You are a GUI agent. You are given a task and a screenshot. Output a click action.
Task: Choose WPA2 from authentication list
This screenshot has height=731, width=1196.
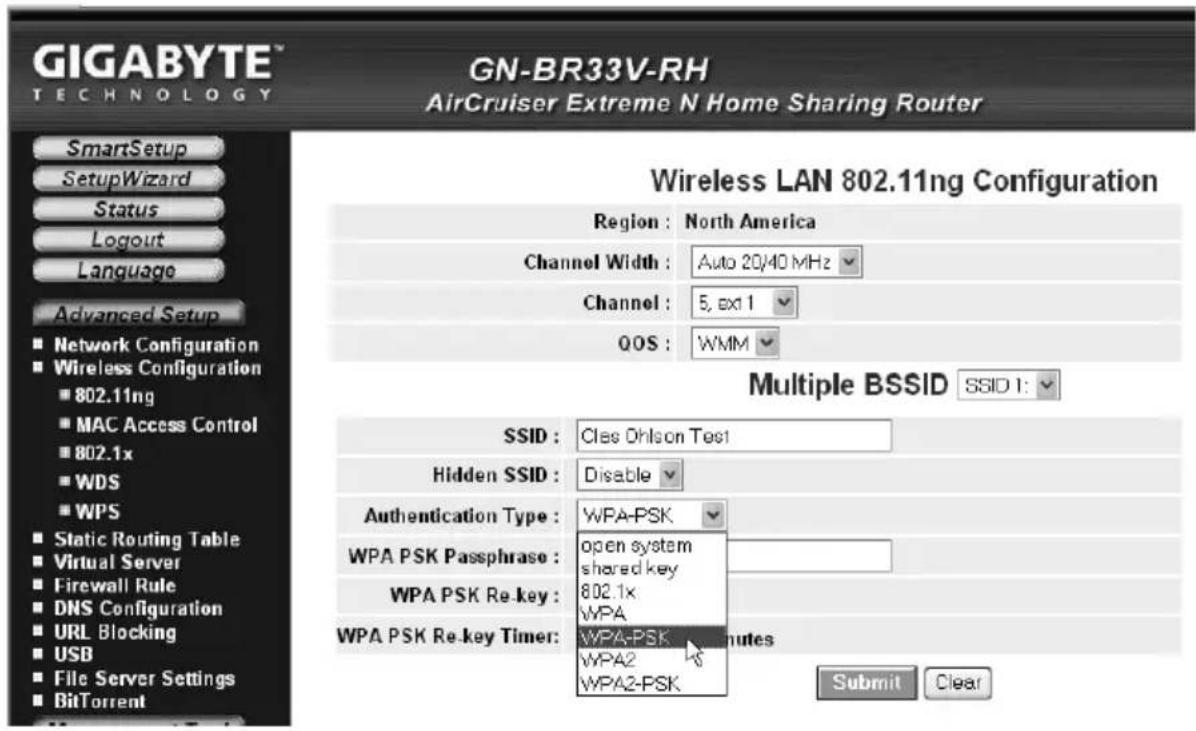[x=651, y=660]
